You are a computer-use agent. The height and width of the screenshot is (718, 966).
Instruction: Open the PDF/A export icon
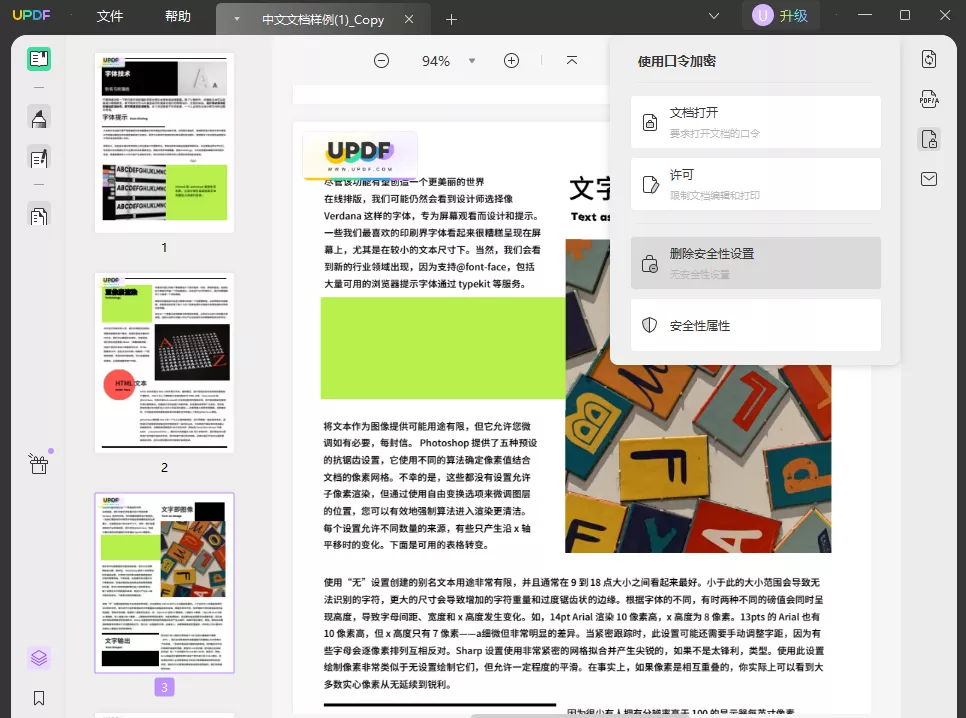point(929,99)
